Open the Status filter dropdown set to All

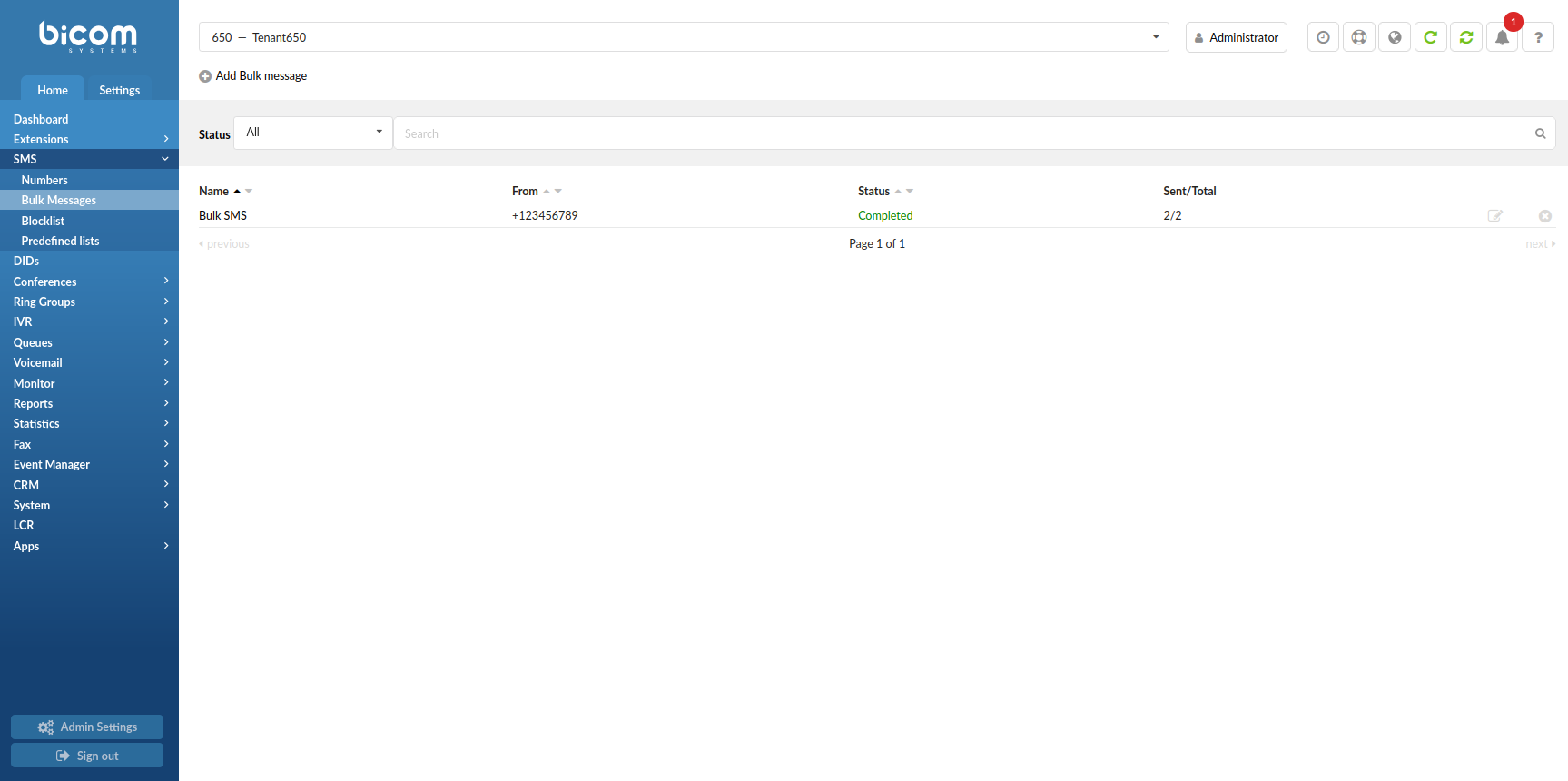point(313,133)
